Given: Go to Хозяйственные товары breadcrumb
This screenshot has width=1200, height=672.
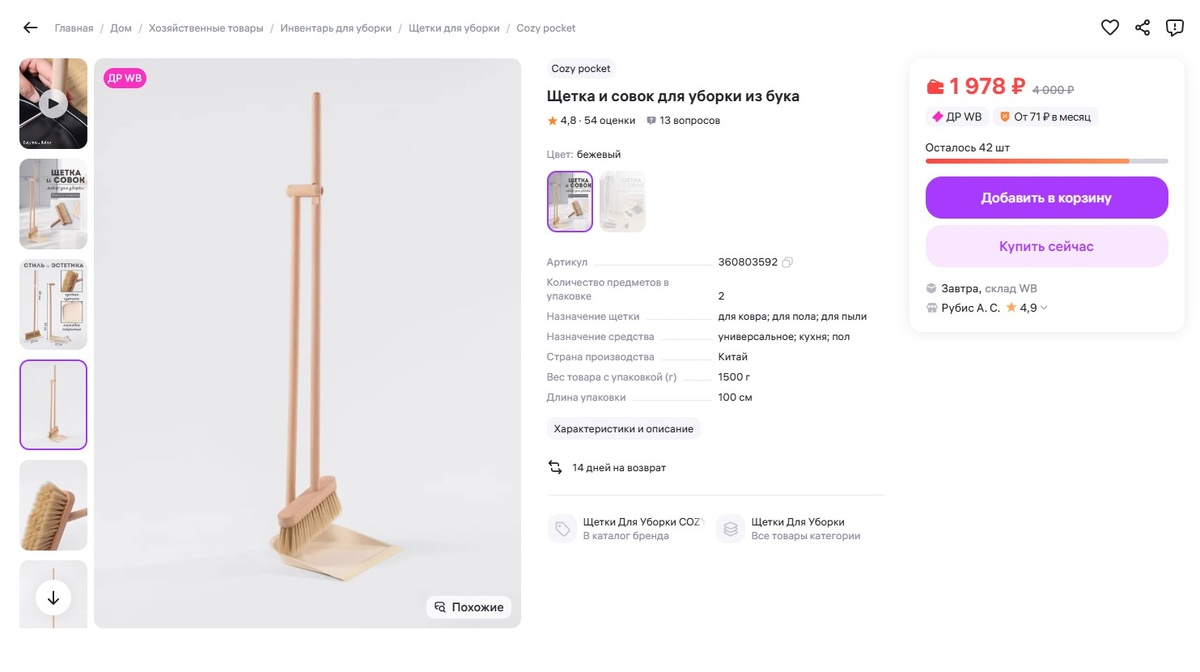Looking at the screenshot, I should [206, 28].
